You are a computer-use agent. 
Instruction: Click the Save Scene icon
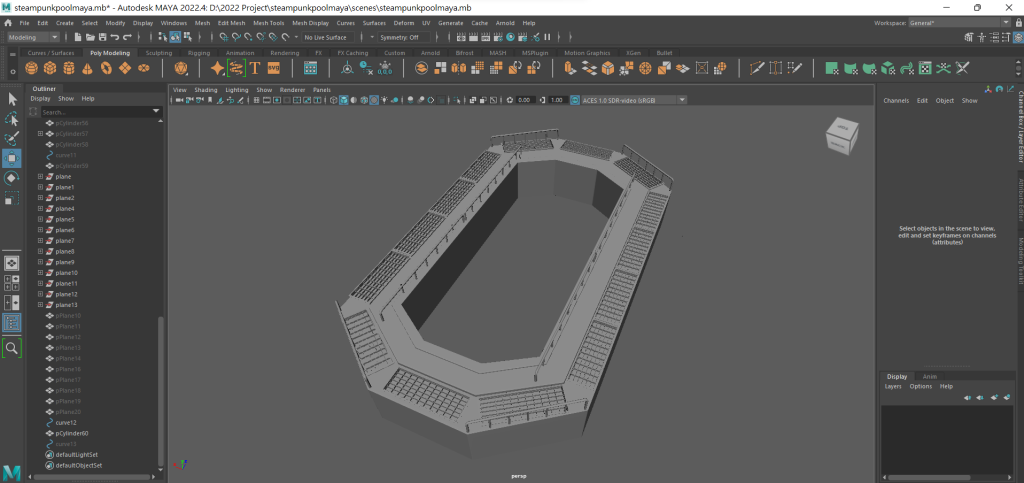[103, 37]
